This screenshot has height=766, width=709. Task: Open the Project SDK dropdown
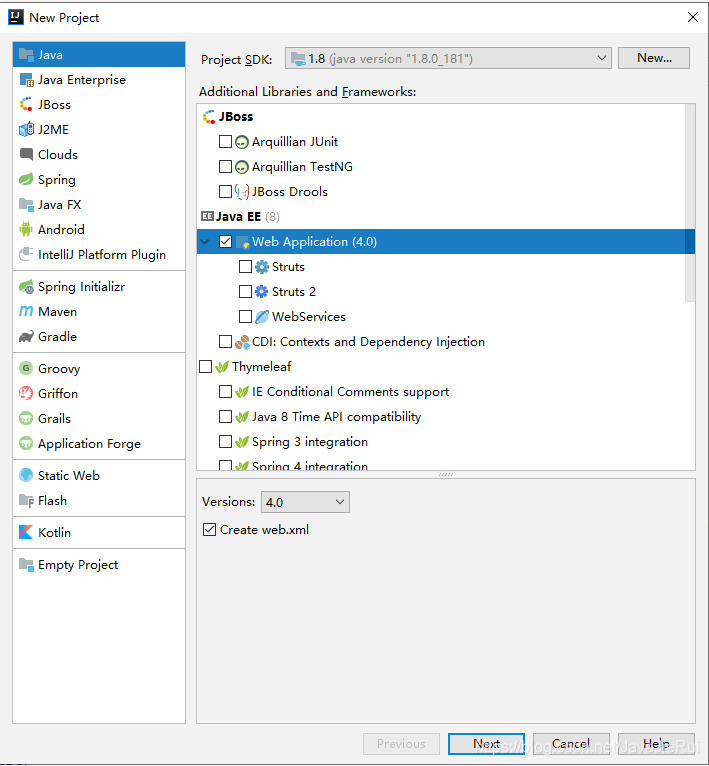point(448,59)
